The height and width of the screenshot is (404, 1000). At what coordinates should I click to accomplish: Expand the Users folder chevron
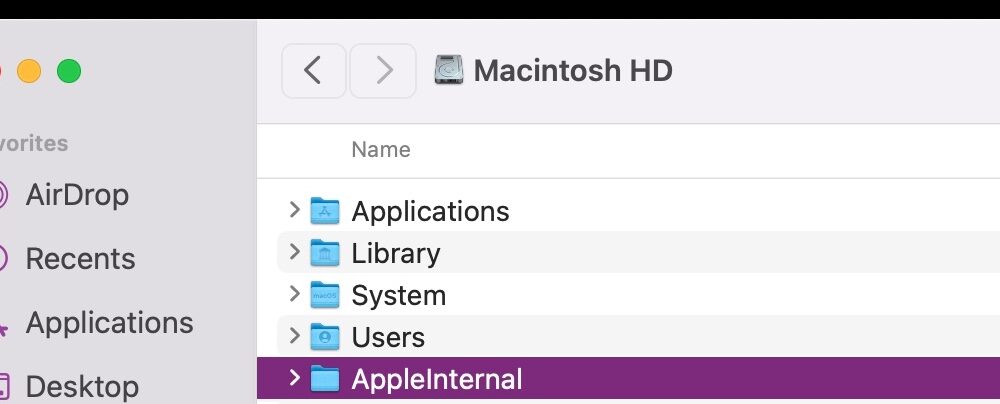tap(294, 336)
